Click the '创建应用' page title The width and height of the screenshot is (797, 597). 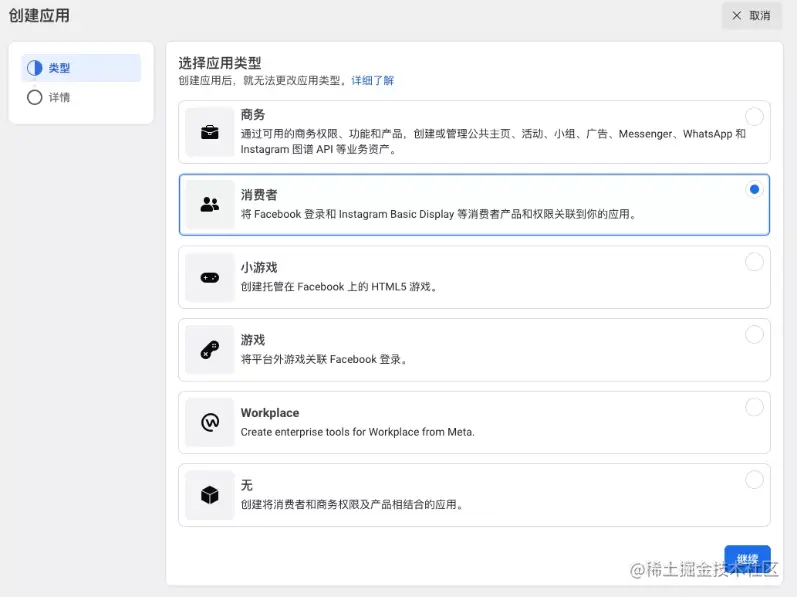(x=39, y=15)
